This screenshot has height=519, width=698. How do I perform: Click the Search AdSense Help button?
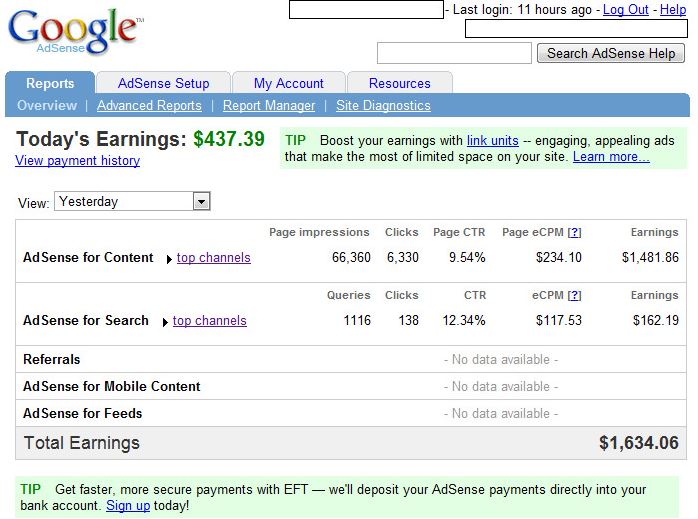611,53
